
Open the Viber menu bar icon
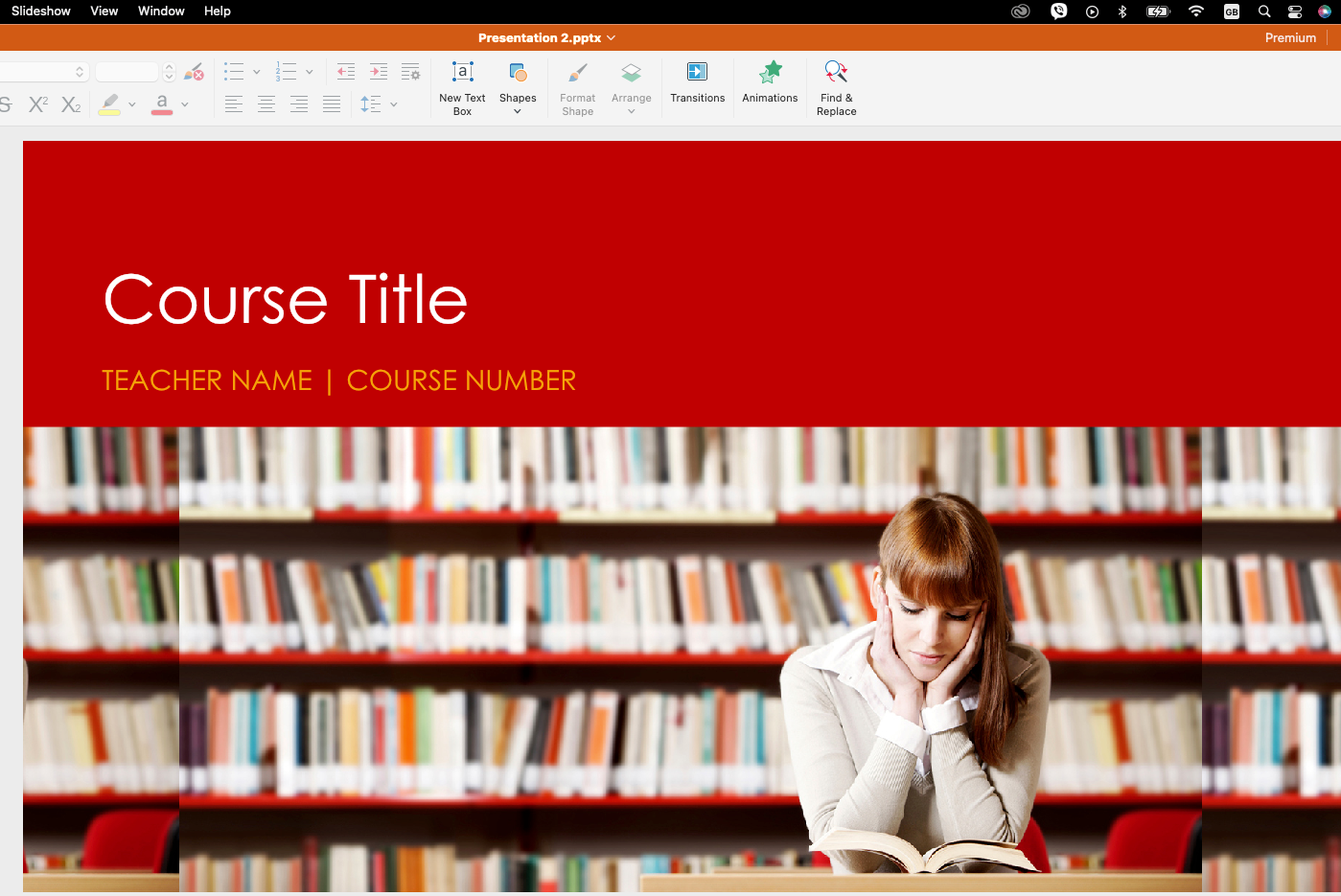click(1058, 11)
